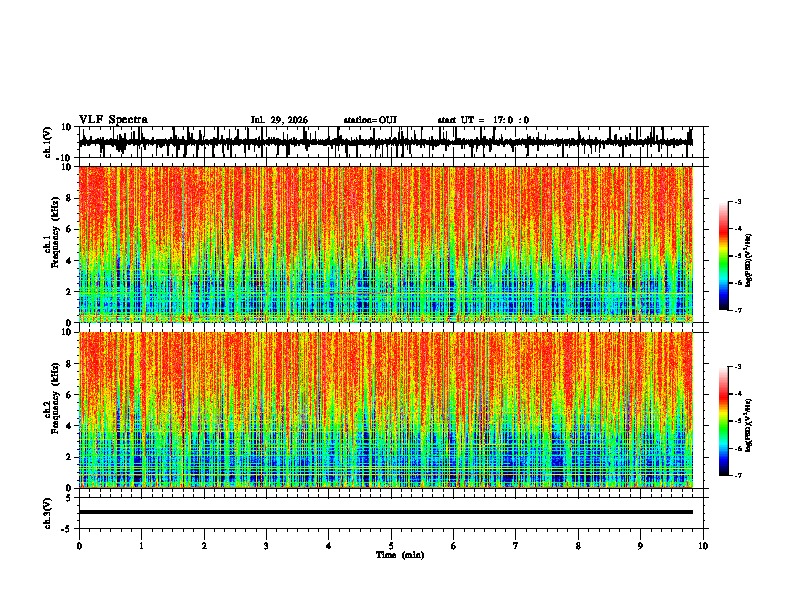Click the time axis tick "6"
The height and width of the screenshot is (612, 792).
[454, 546]
